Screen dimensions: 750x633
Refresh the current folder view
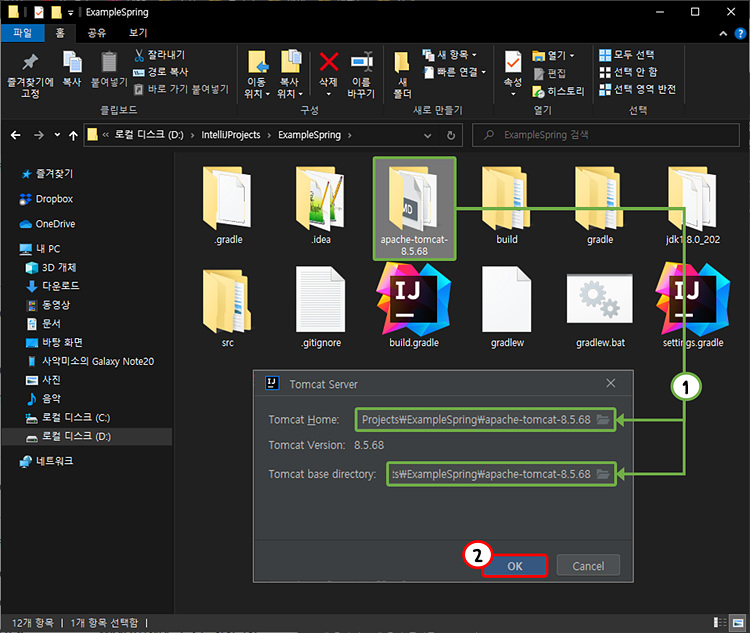[451, 135]
